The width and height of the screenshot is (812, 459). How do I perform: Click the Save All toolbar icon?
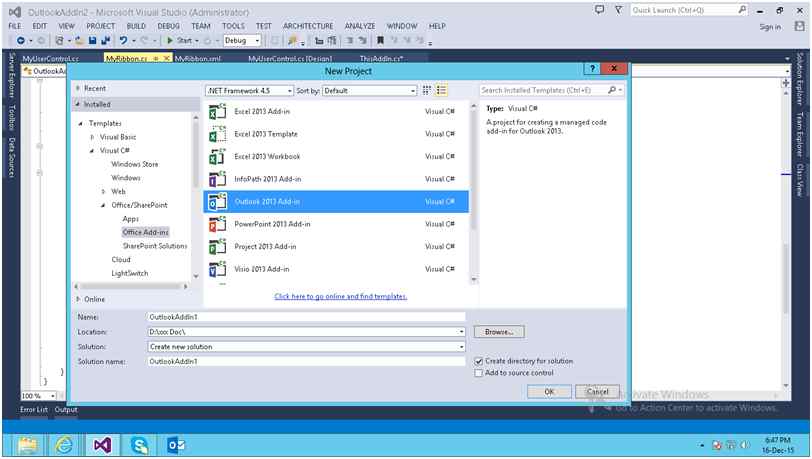coord(105,40)
